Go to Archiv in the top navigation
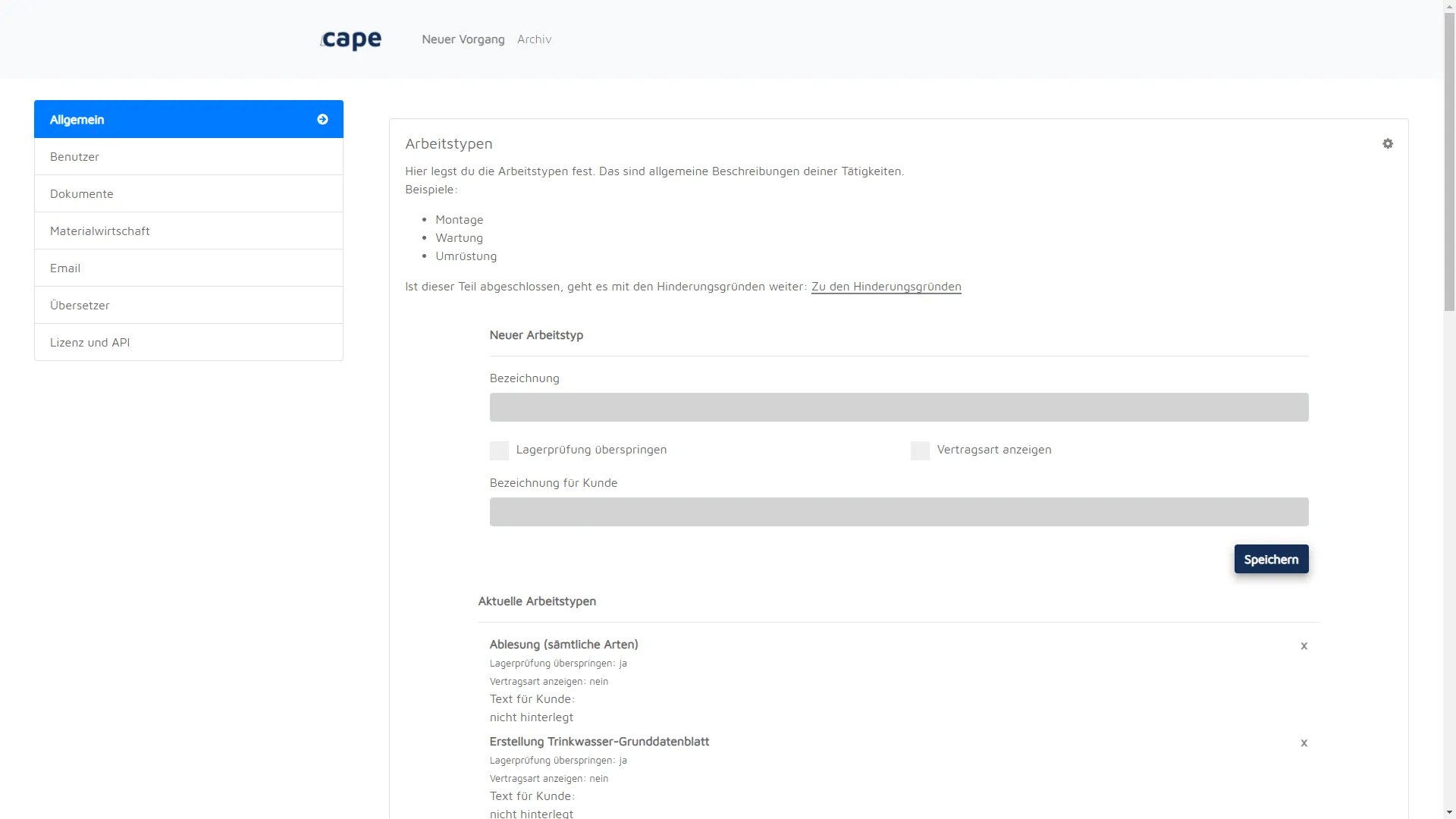1456x819 pixels. 535,39
